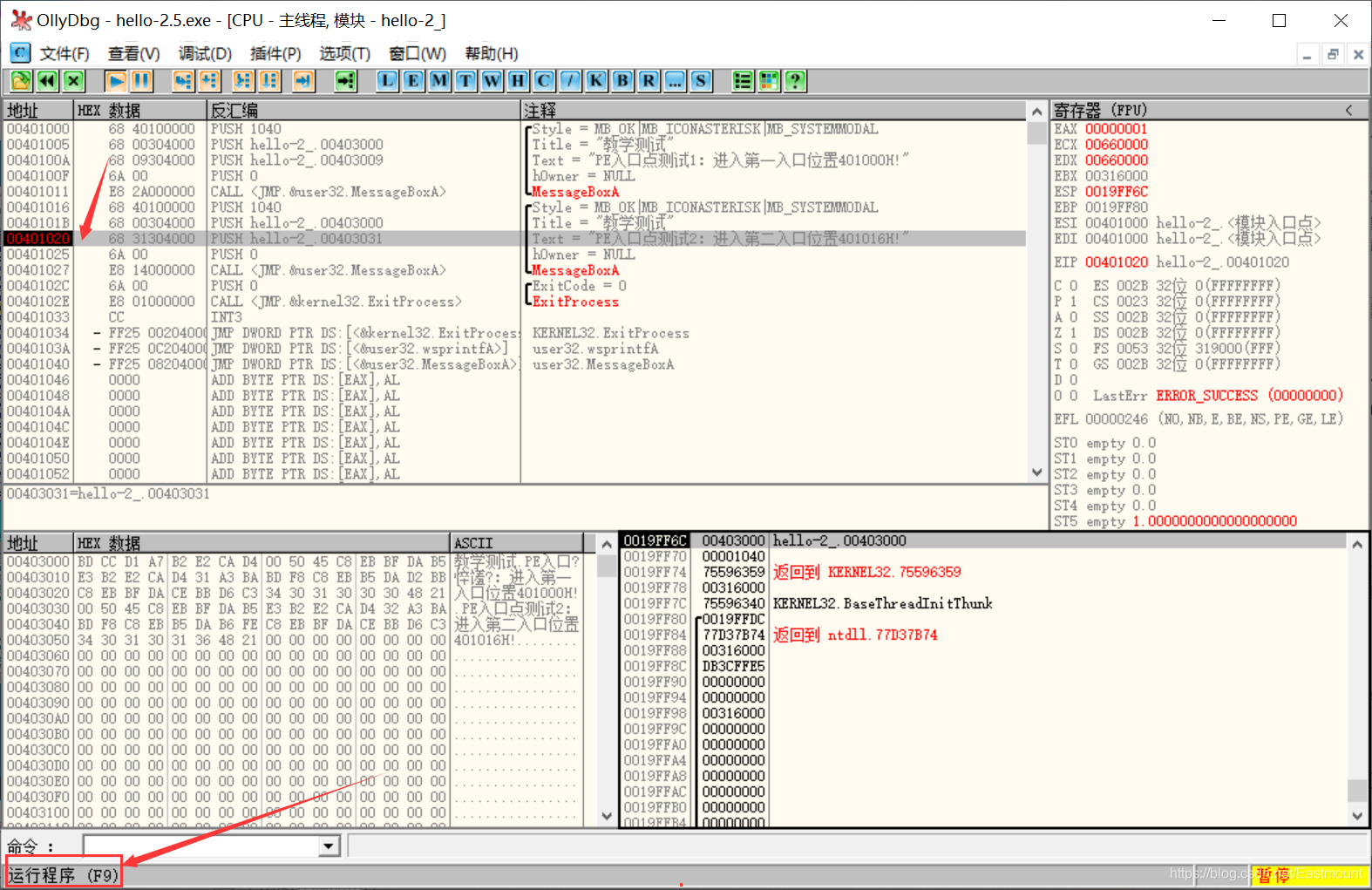
Task: Click the ASCII column header in dump
Action: (517, 542)
